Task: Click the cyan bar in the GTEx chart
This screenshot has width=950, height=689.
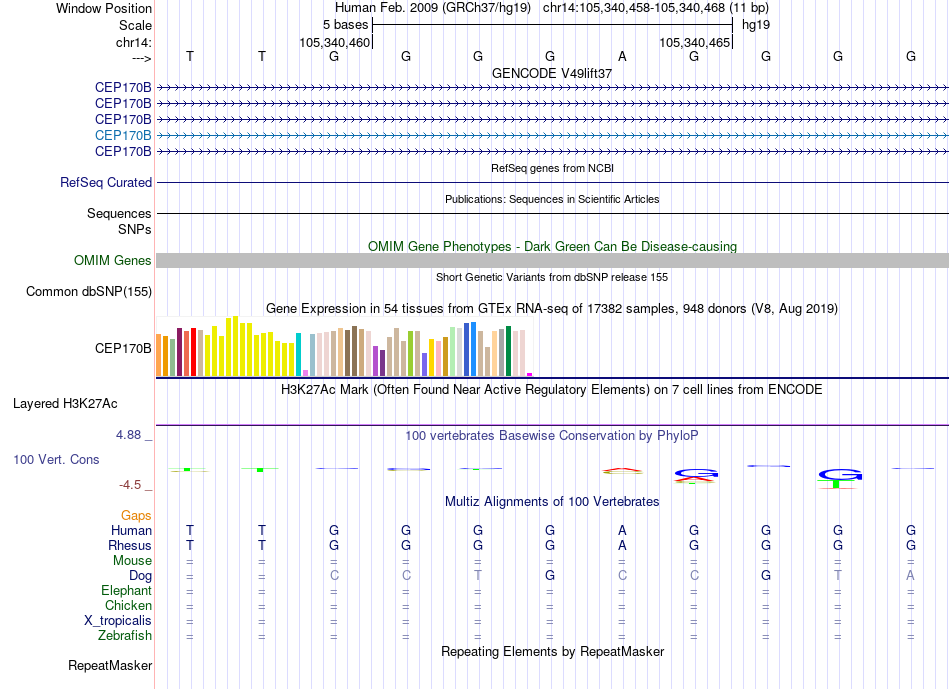Action: point(298,354)
